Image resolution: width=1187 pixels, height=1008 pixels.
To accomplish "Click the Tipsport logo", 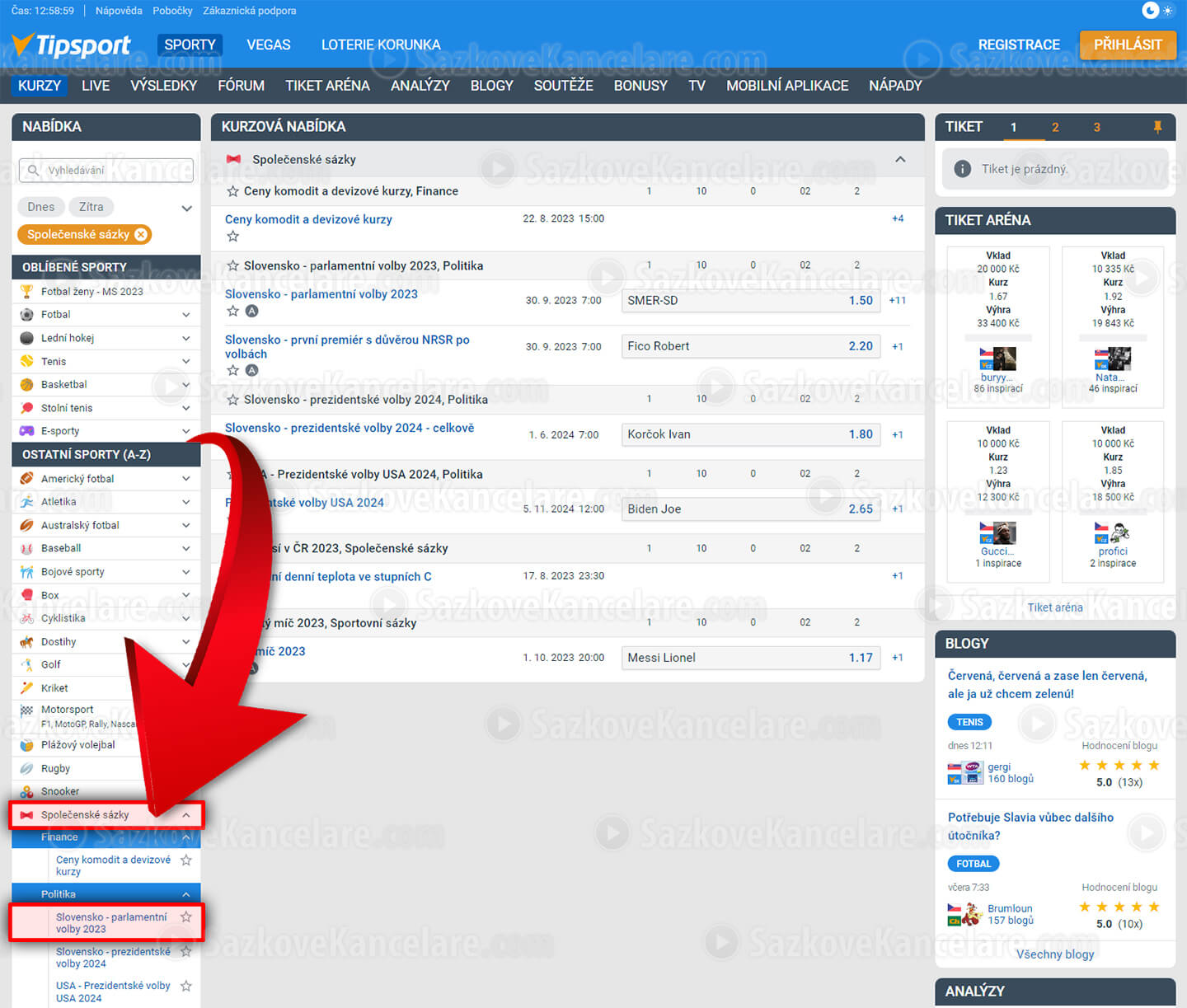I will pyautogui.click(x=72, y=45).
